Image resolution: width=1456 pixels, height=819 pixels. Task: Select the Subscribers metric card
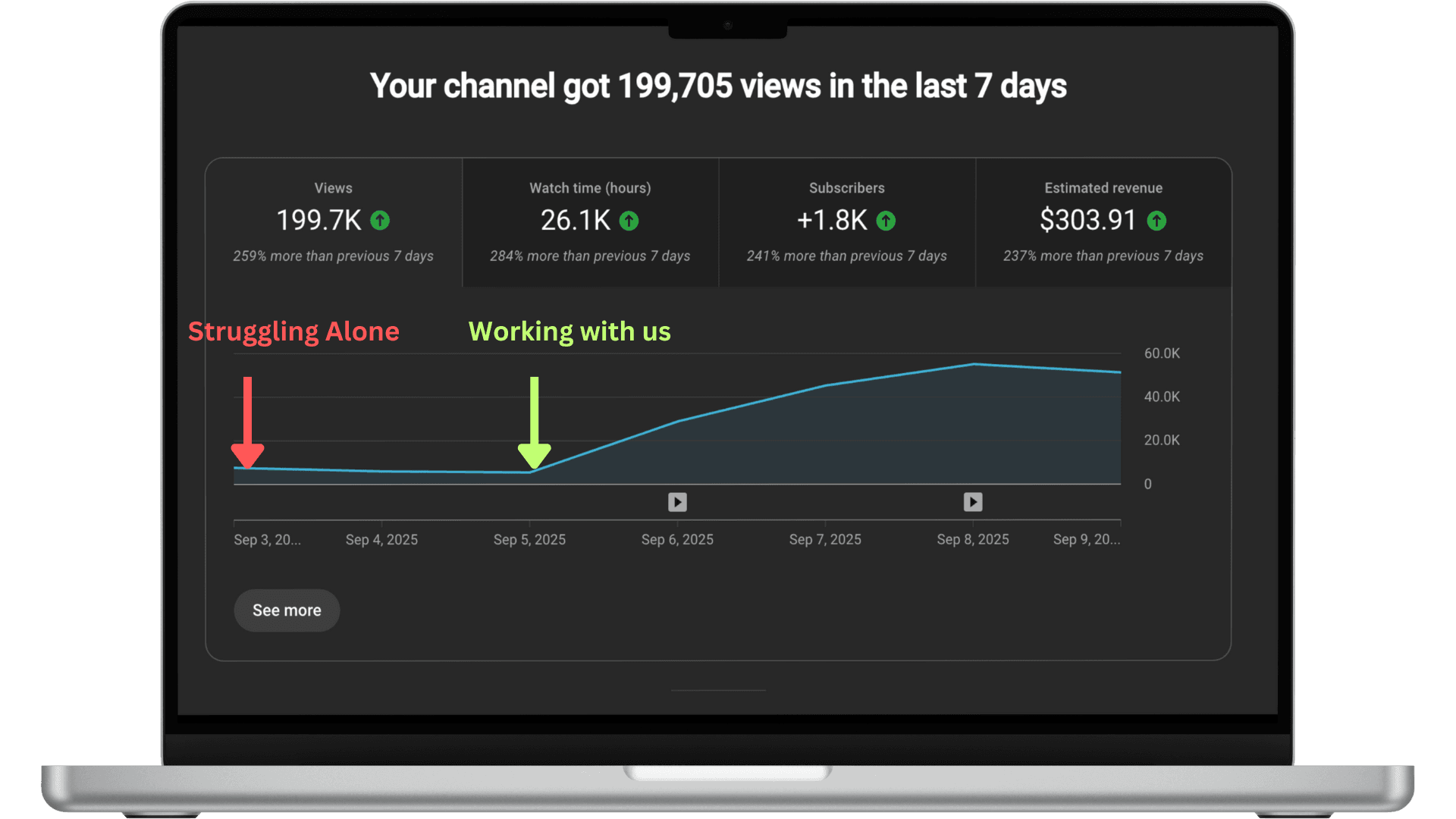pos(846,221)
